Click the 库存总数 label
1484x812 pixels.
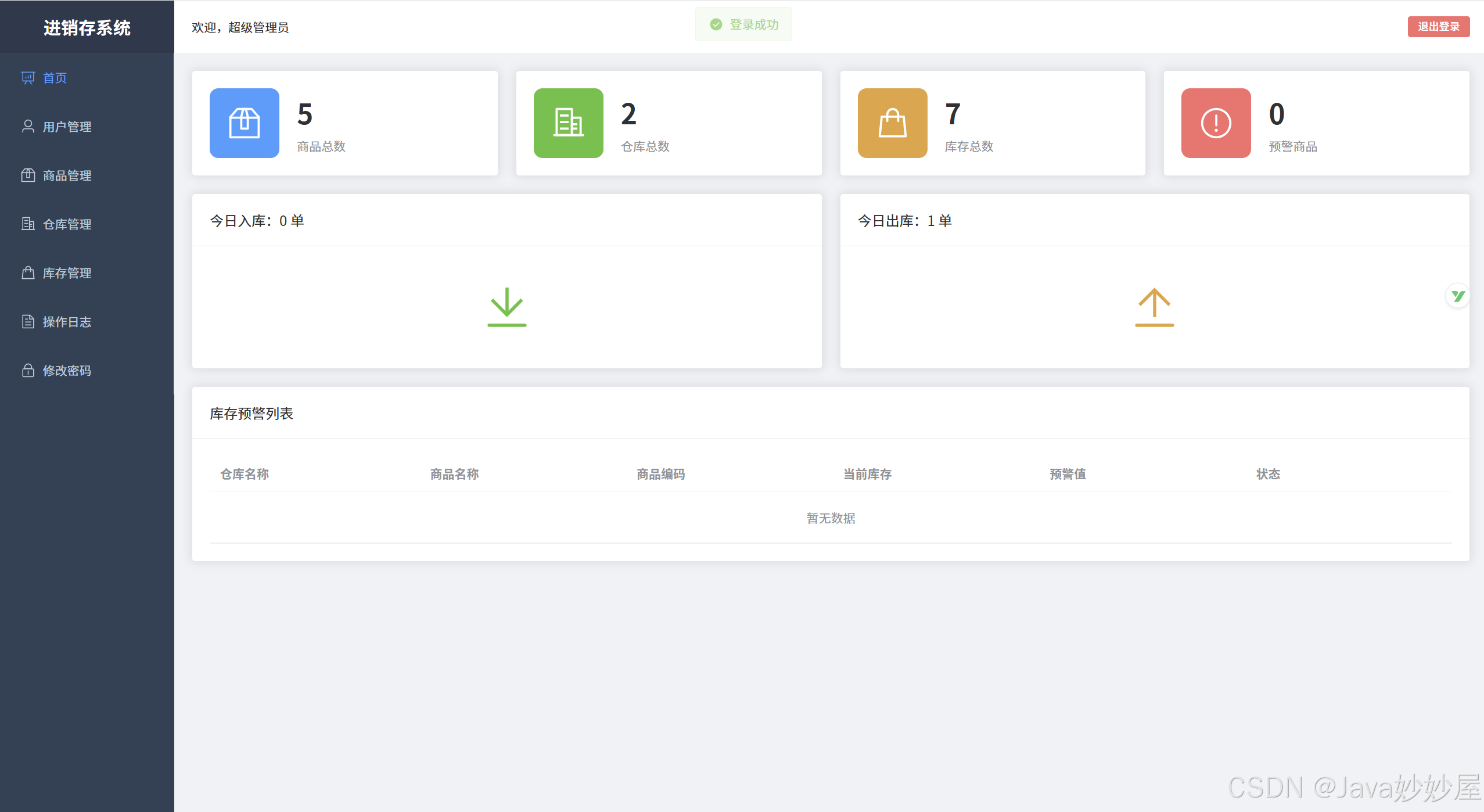pyautogui.click(x=969, y=147)
